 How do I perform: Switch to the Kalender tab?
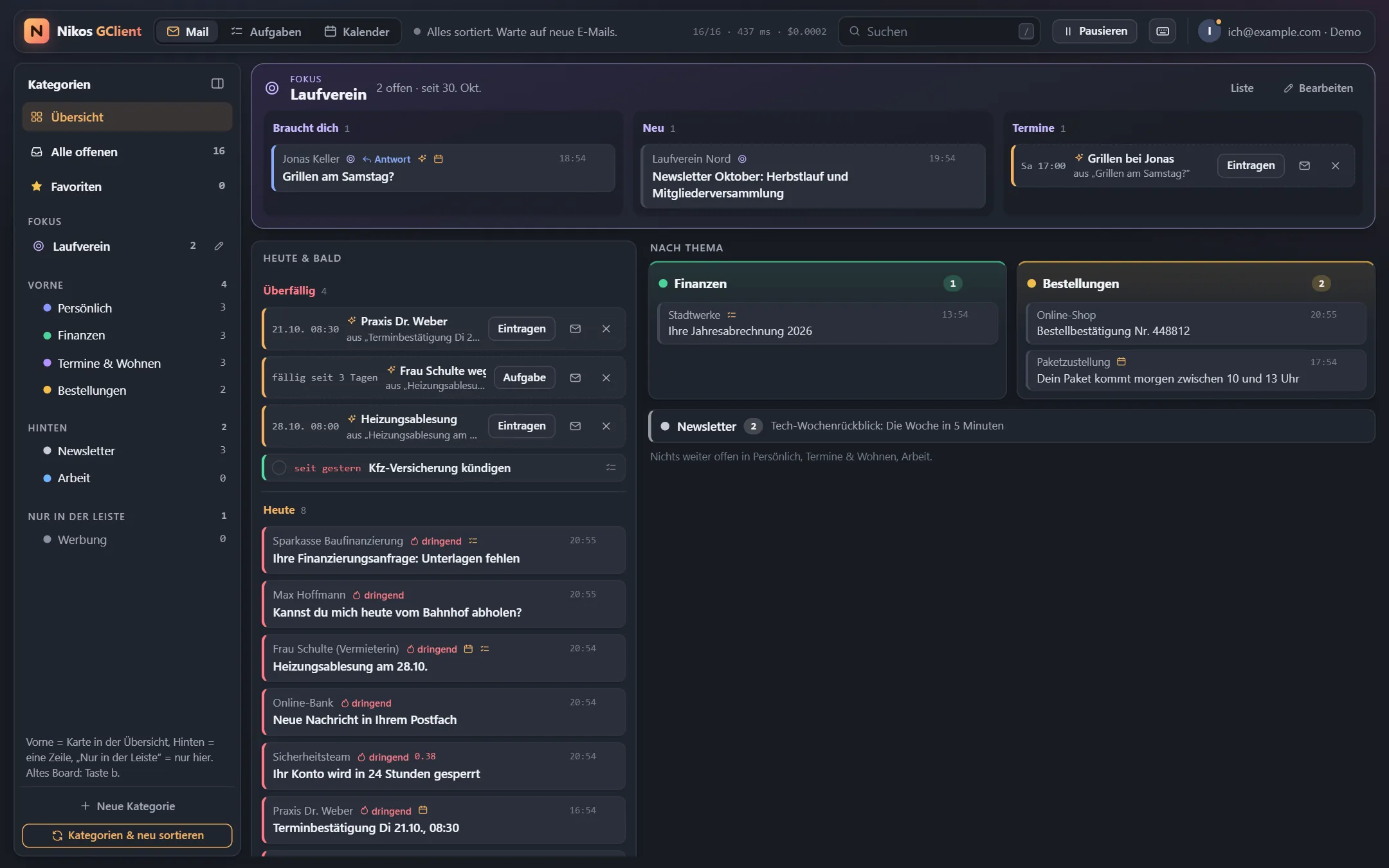point(357,32)
